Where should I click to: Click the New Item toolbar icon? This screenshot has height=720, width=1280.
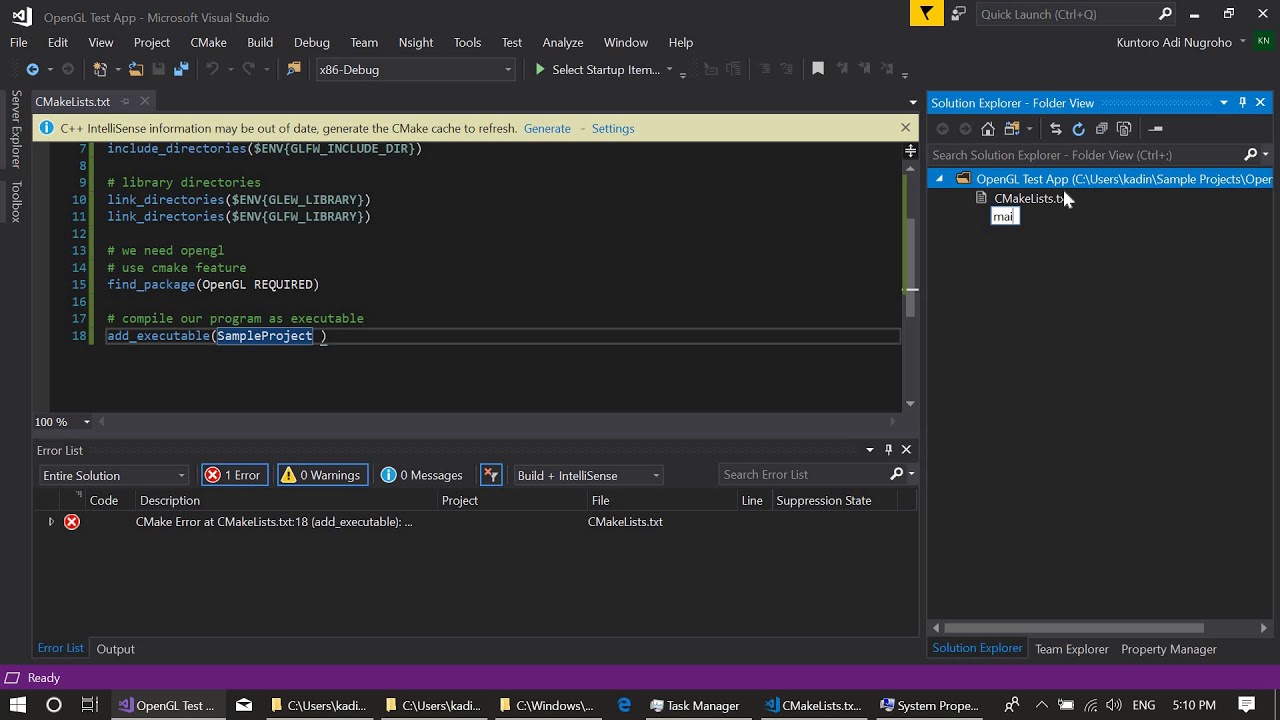pyautogui.click(x=100, y=69)
